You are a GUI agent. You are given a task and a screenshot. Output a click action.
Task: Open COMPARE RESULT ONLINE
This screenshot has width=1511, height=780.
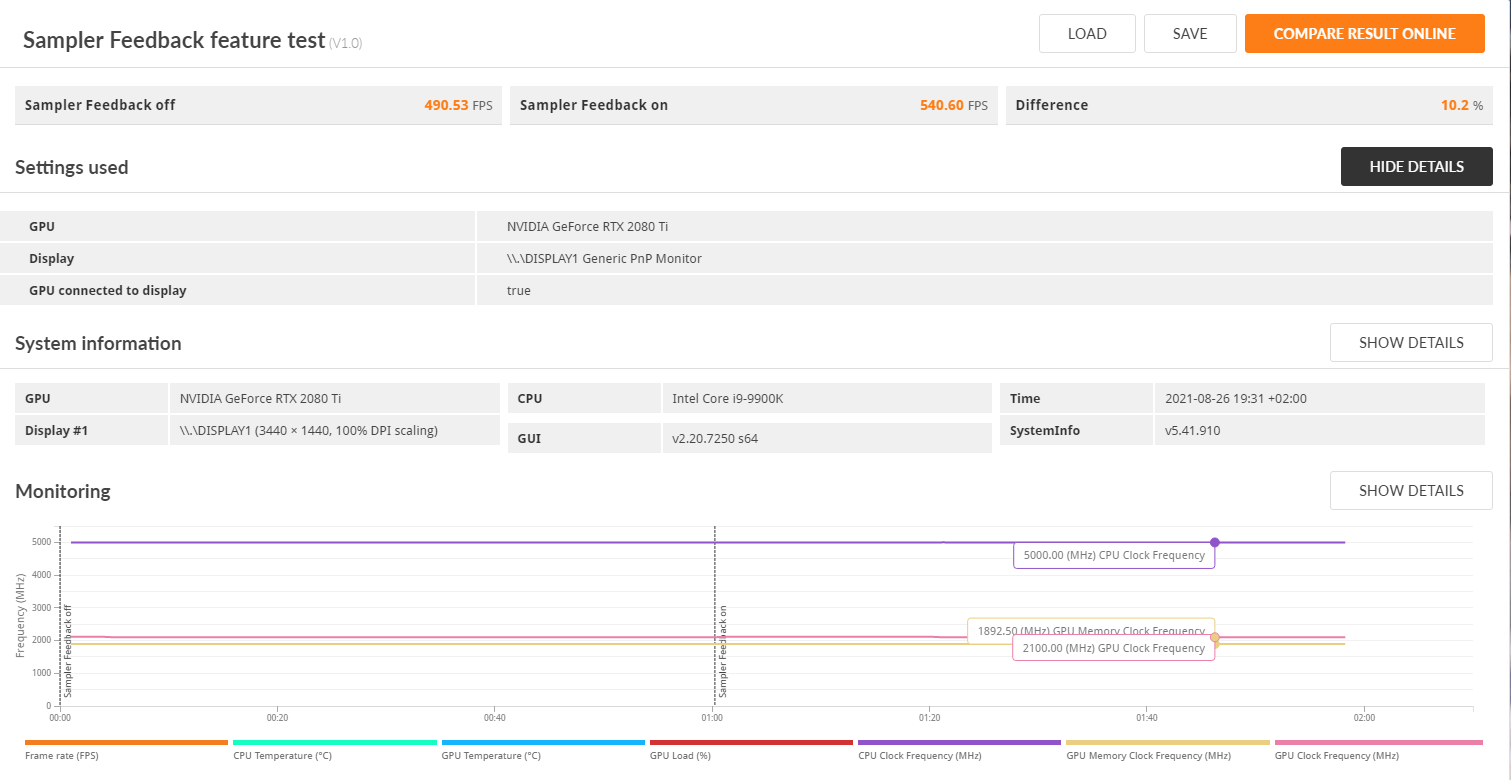tap(1364, 33)
